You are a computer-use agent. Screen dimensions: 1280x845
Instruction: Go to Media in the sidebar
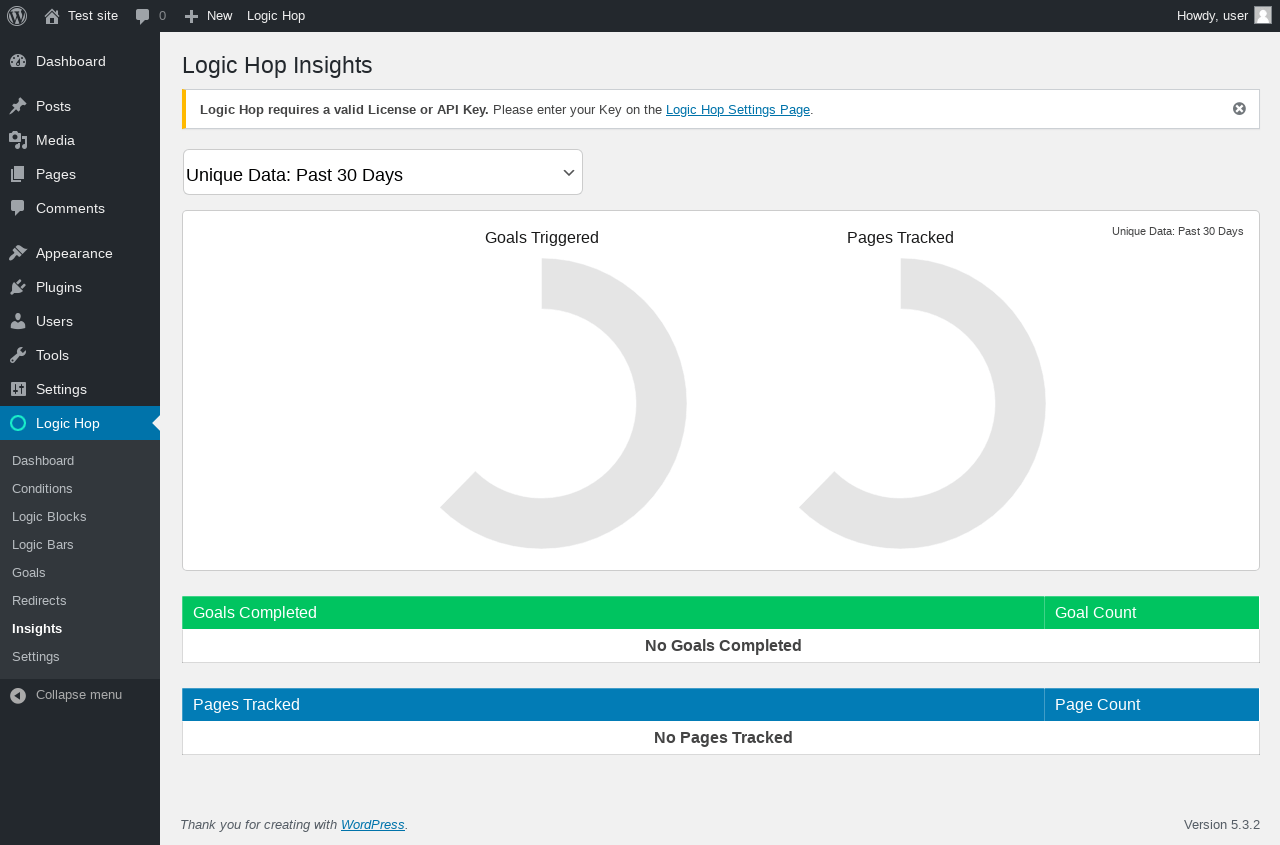tap(80, 140)
